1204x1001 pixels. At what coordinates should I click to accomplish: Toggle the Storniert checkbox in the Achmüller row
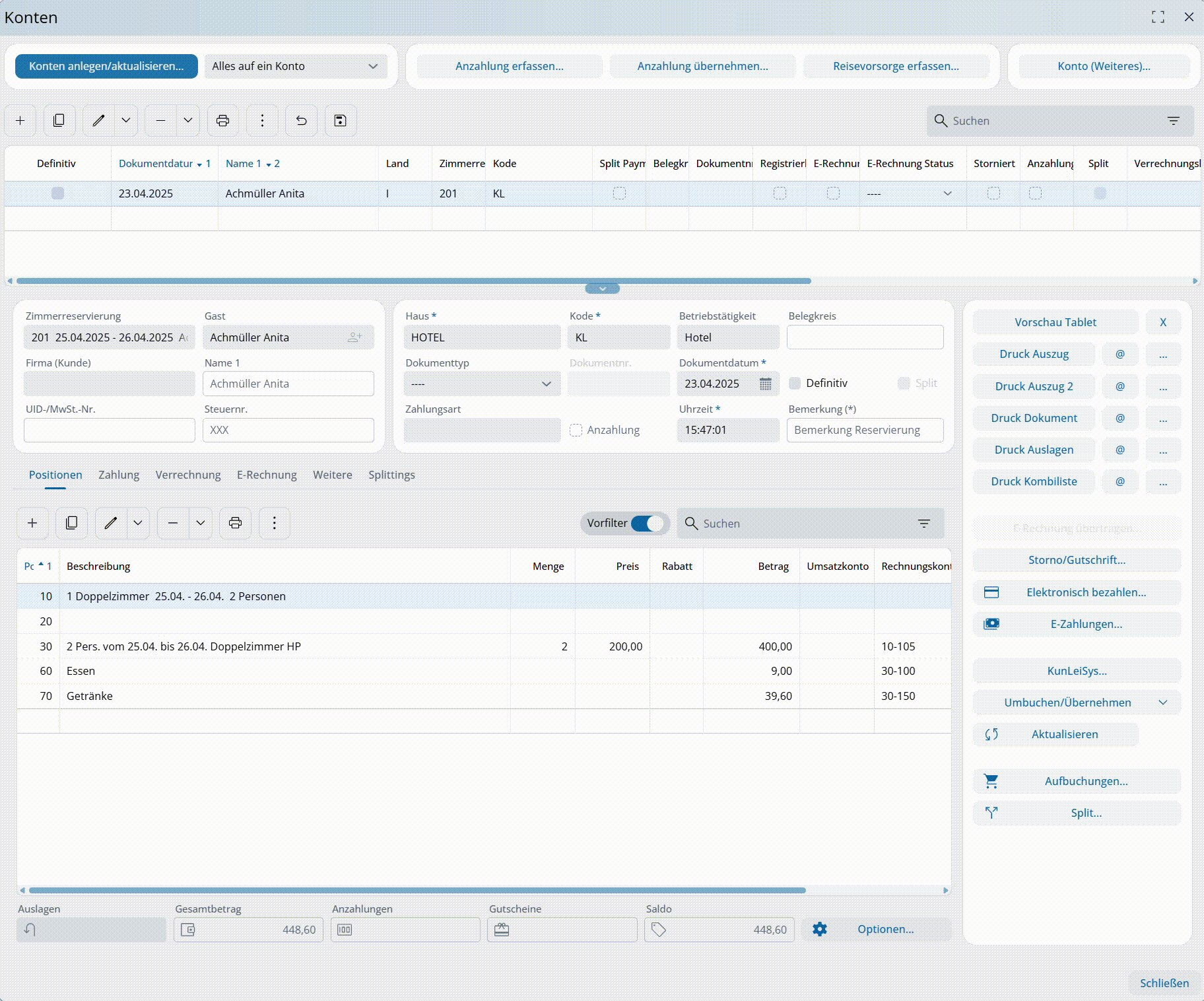click(993, 193)
